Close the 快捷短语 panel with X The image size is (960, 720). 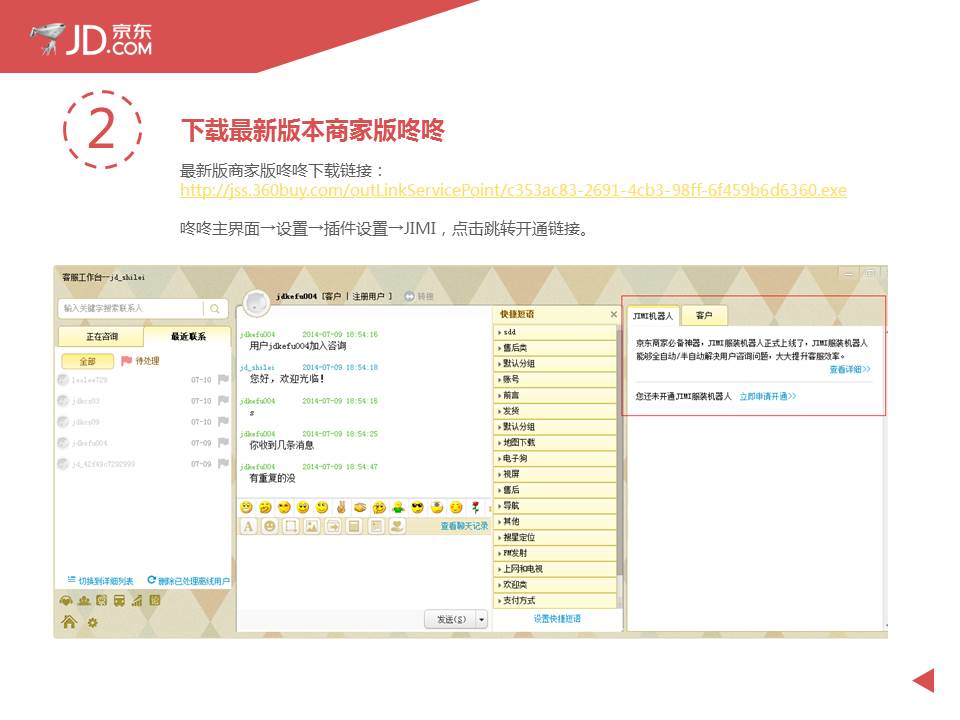coord(613,314)
